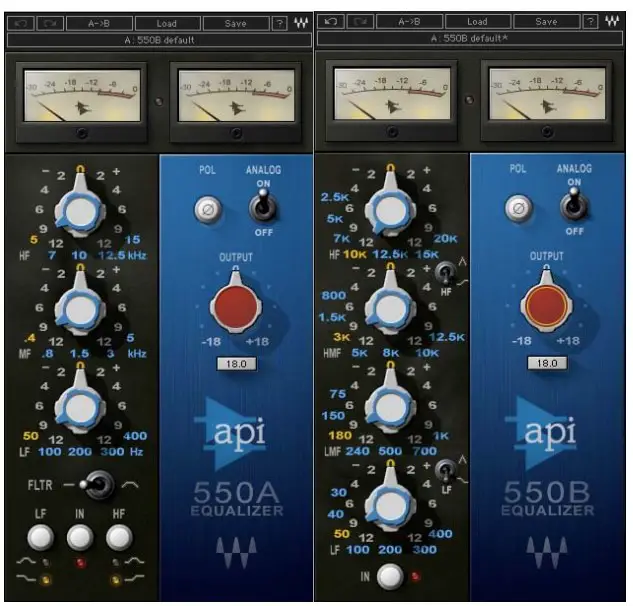The width and height of the screenshot is (633, 606).
Task: Click the red OUTPUT knob on 550B
Action: tap(546, 305)
